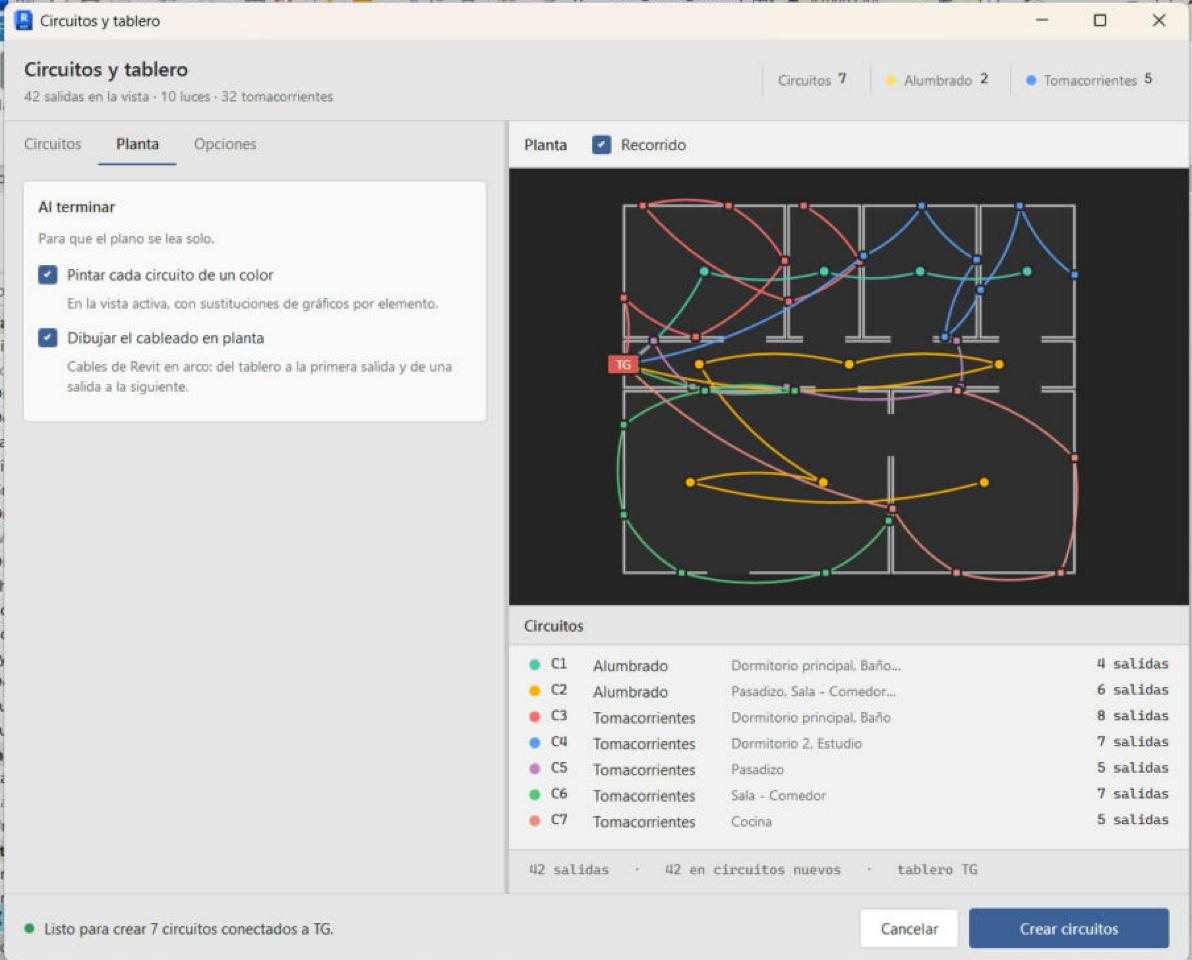Click the Revit app icon in title bar
1192x960 pixels.
click(24, 21)
